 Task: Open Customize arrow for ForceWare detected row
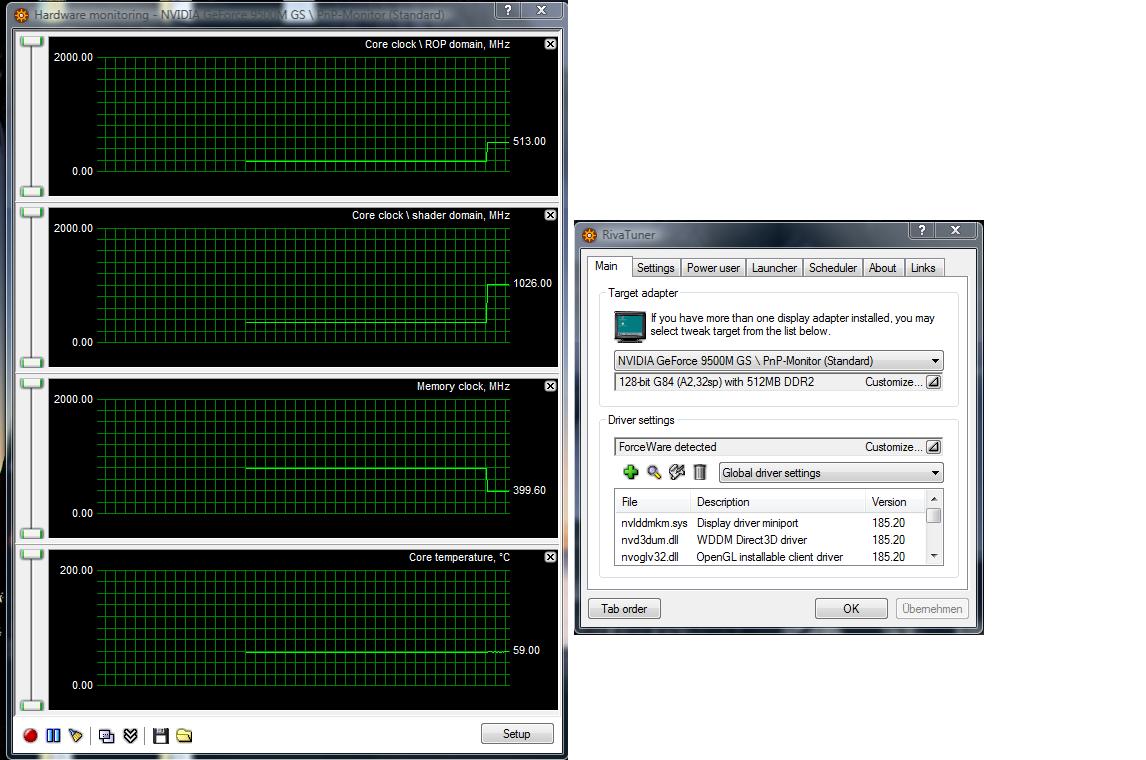pos(933,447)
